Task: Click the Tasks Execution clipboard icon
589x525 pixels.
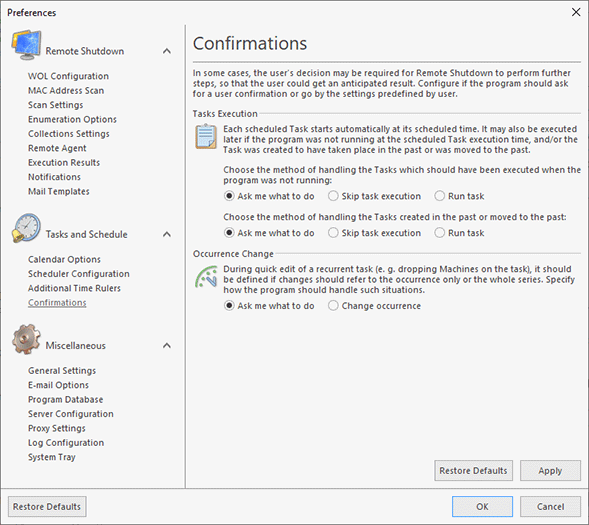Action: 206,137
